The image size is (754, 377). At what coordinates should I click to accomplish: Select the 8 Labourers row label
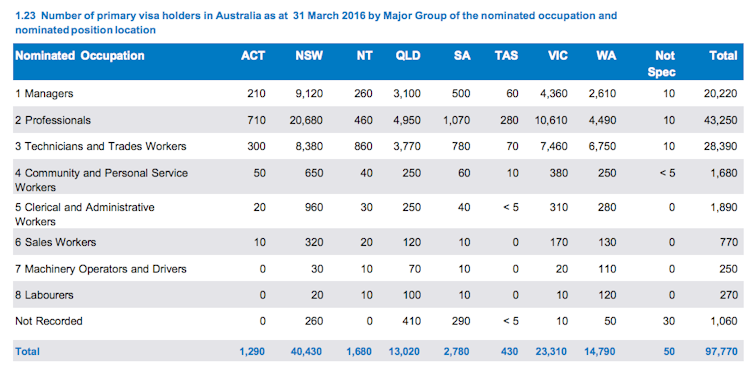[x=44, y=295]
